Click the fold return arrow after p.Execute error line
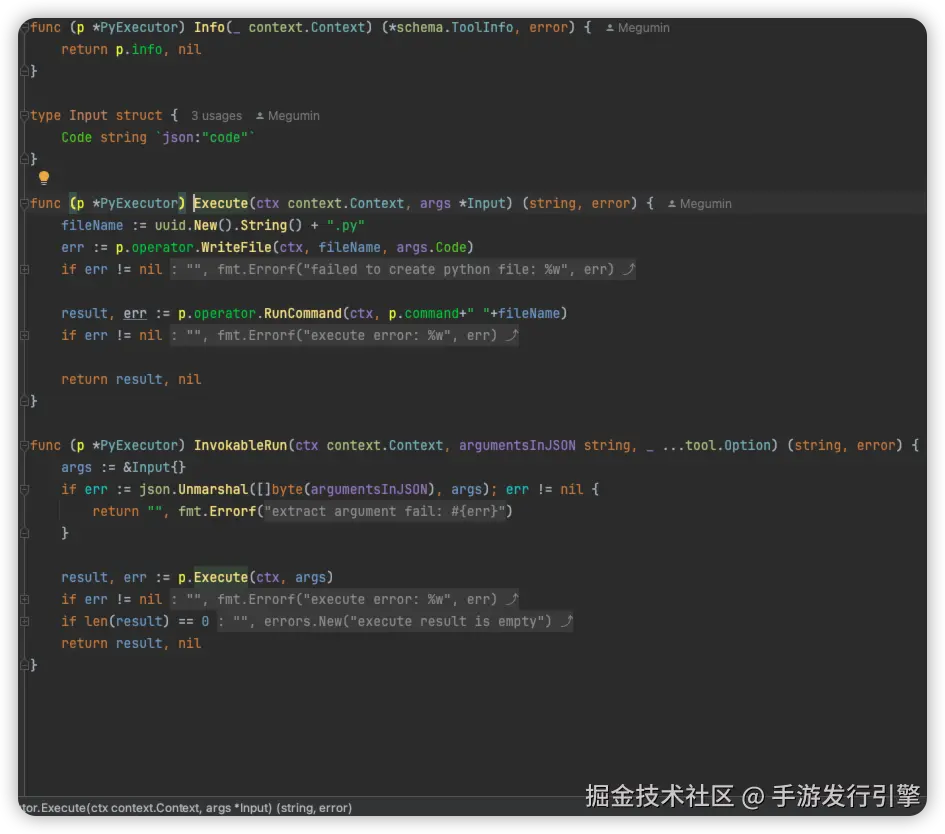This screenshot has height=834, width=945. [x=512, y=600]
